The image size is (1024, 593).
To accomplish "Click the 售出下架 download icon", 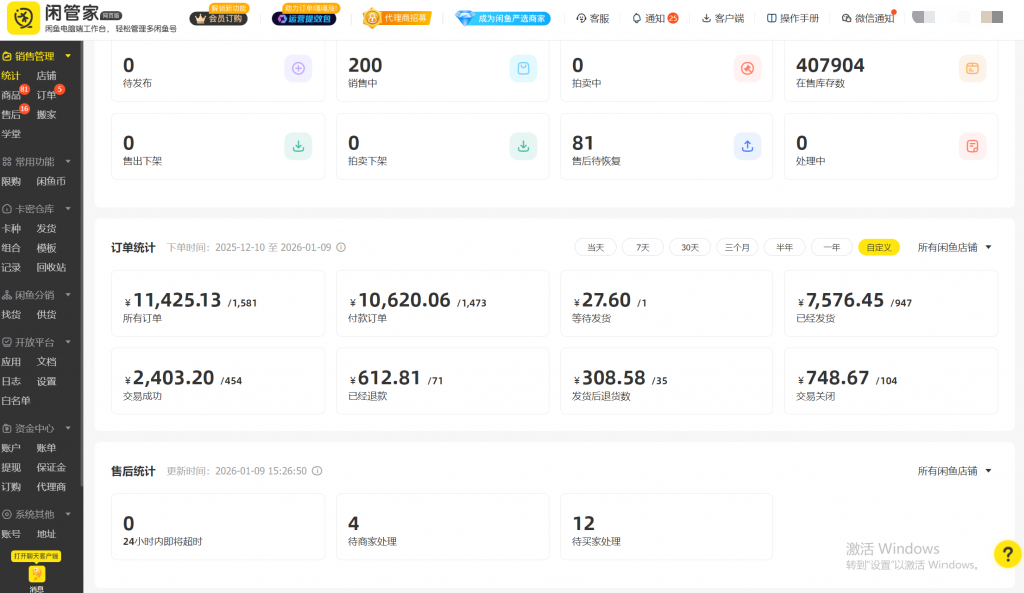I will [298, 146].
